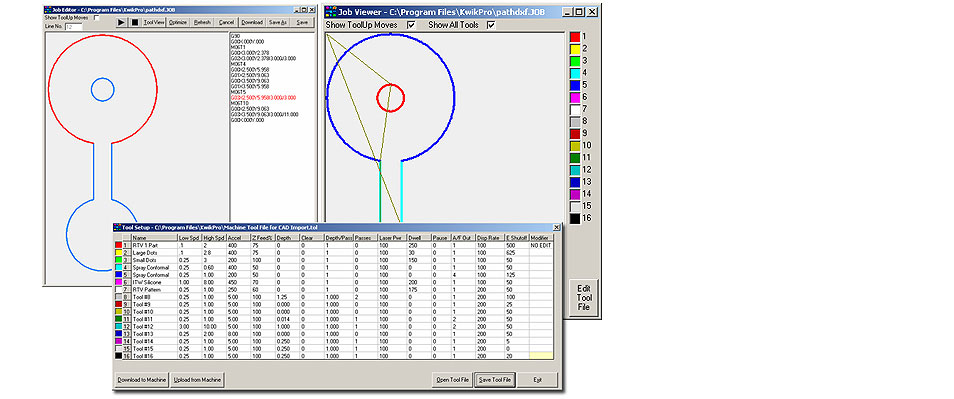This screenshot has width=954, height=399.
Task: Pick dark green swatch 11 in the Job Viewer legend
Action: tap(574, 158)
